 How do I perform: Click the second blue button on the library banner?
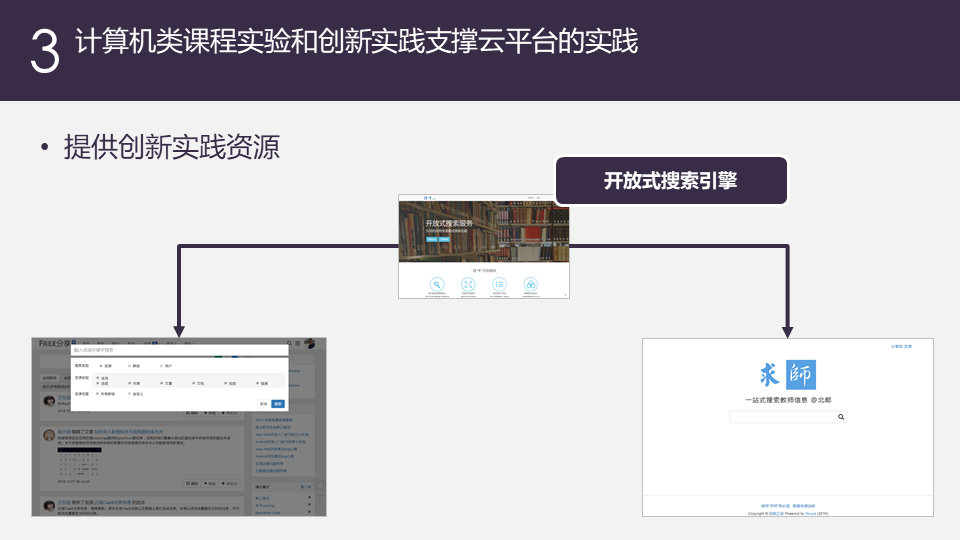(444, 239)
